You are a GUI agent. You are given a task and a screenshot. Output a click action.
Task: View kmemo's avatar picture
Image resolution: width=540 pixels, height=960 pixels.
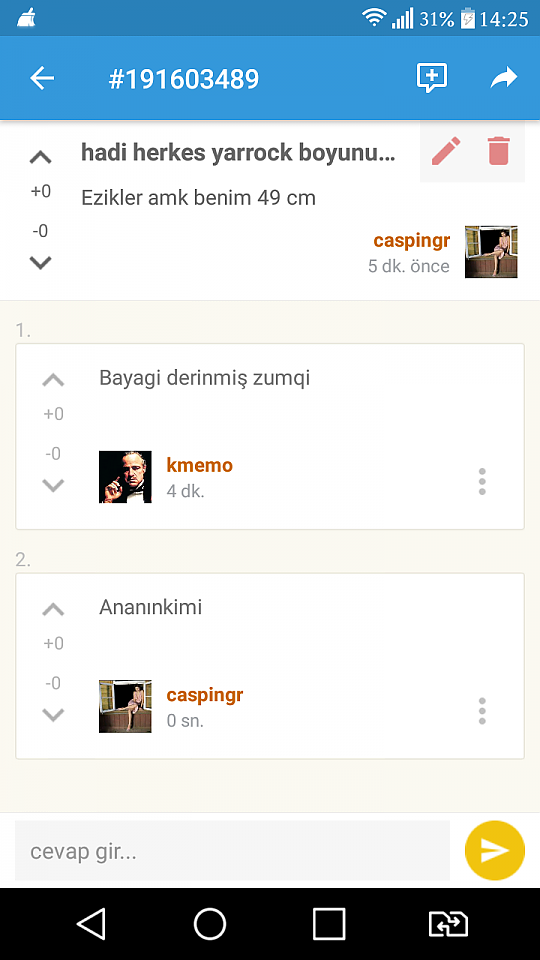pyautogui.click(x=125, y=477)
